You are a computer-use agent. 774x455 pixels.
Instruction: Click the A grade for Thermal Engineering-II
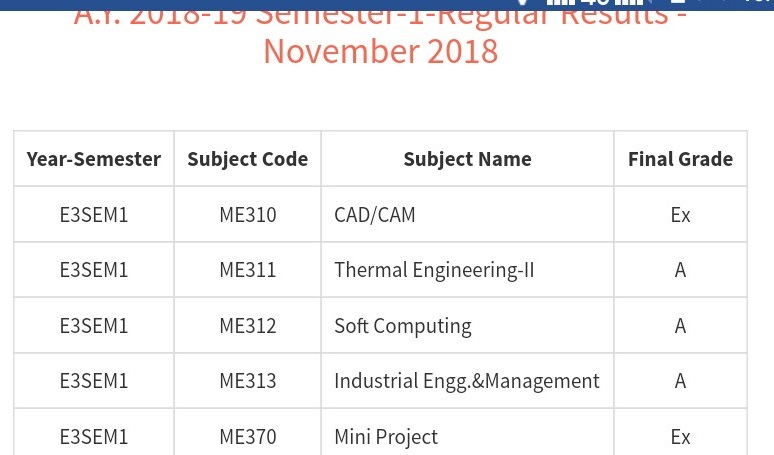680,270
